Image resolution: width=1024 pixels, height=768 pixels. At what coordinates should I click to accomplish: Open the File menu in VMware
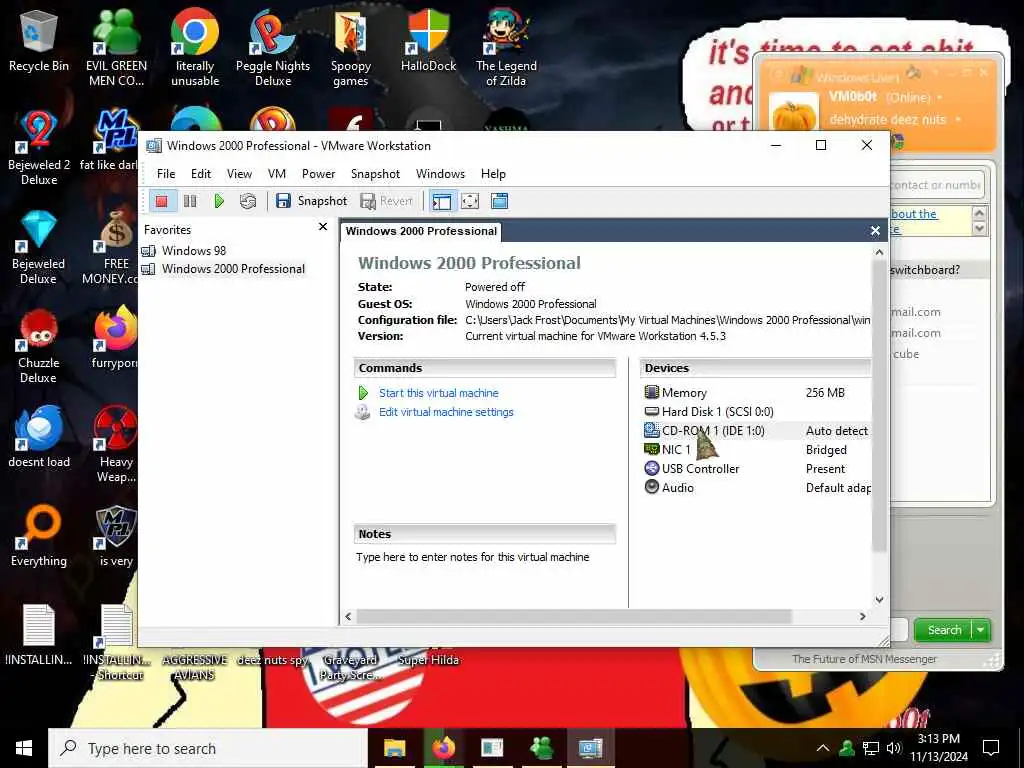[x=166, y=174]
